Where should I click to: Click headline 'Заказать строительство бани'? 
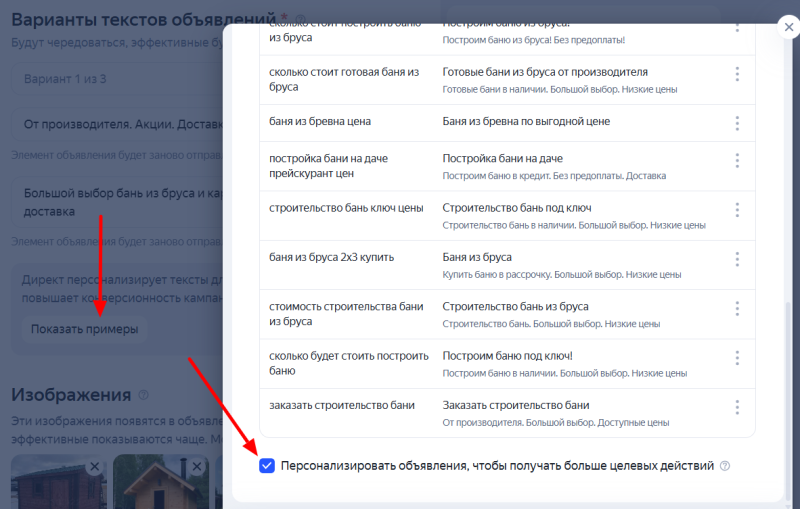point(516,405)
